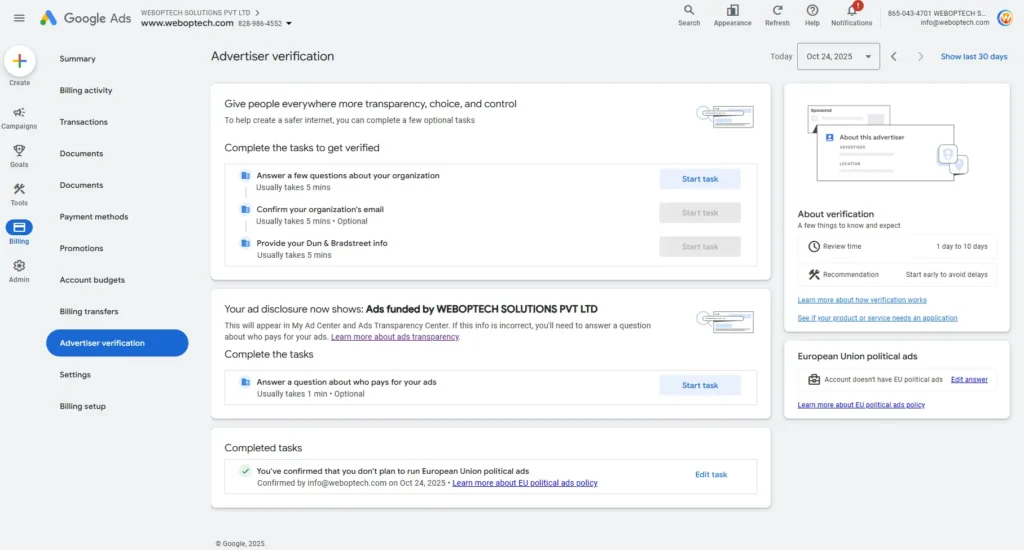
Task: Open Billing activity page
Action: [x=86, y=90]
